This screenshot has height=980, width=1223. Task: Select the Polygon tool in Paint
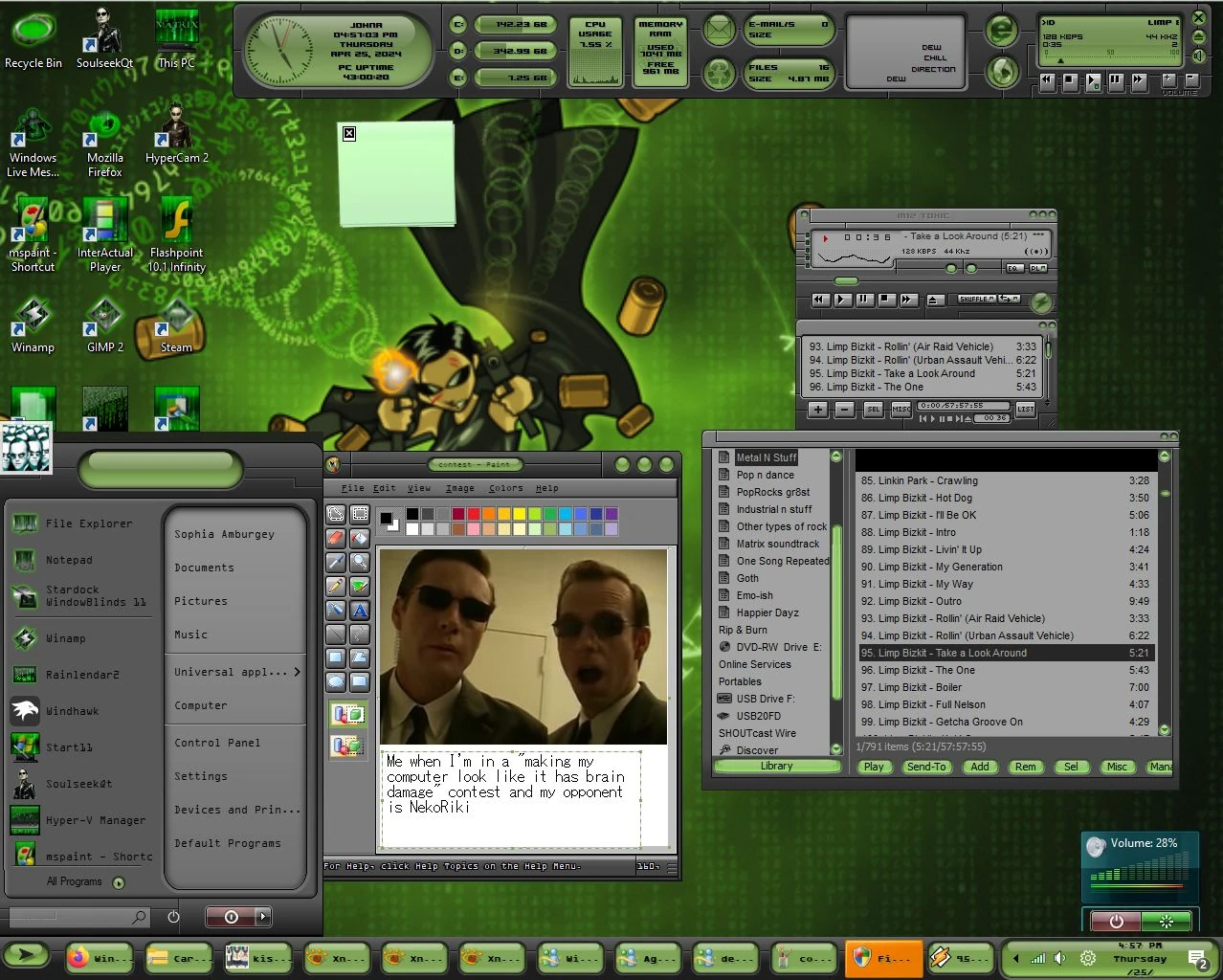click(359, 658)
